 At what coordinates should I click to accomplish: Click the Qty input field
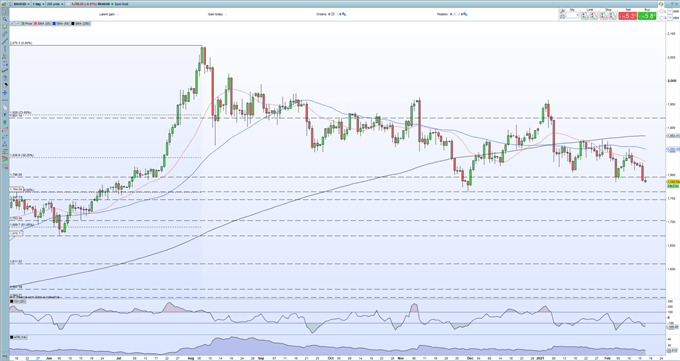[x=572, y=16]
